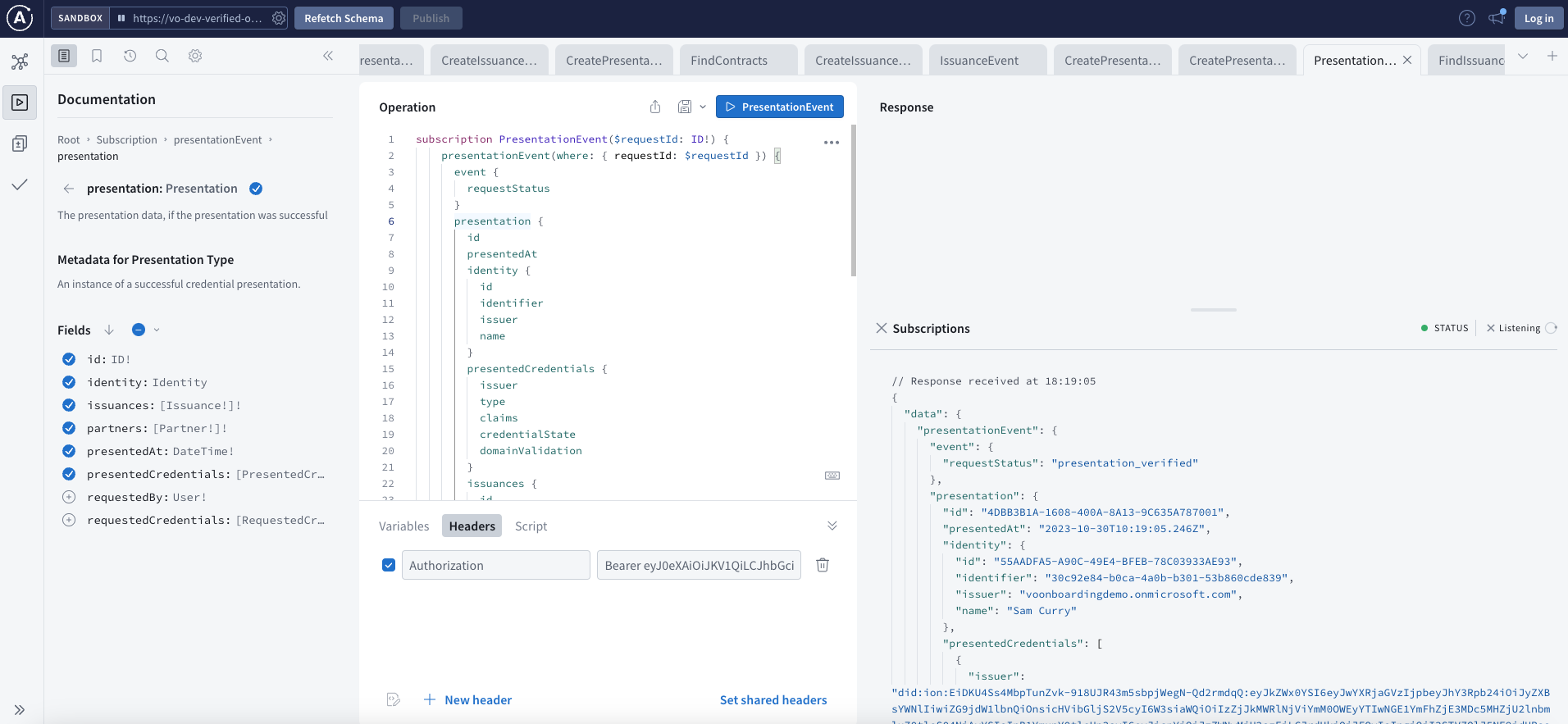Switch to the Variables tab
This screenshot has height=724, width=1568.
(x=403, y=526)
